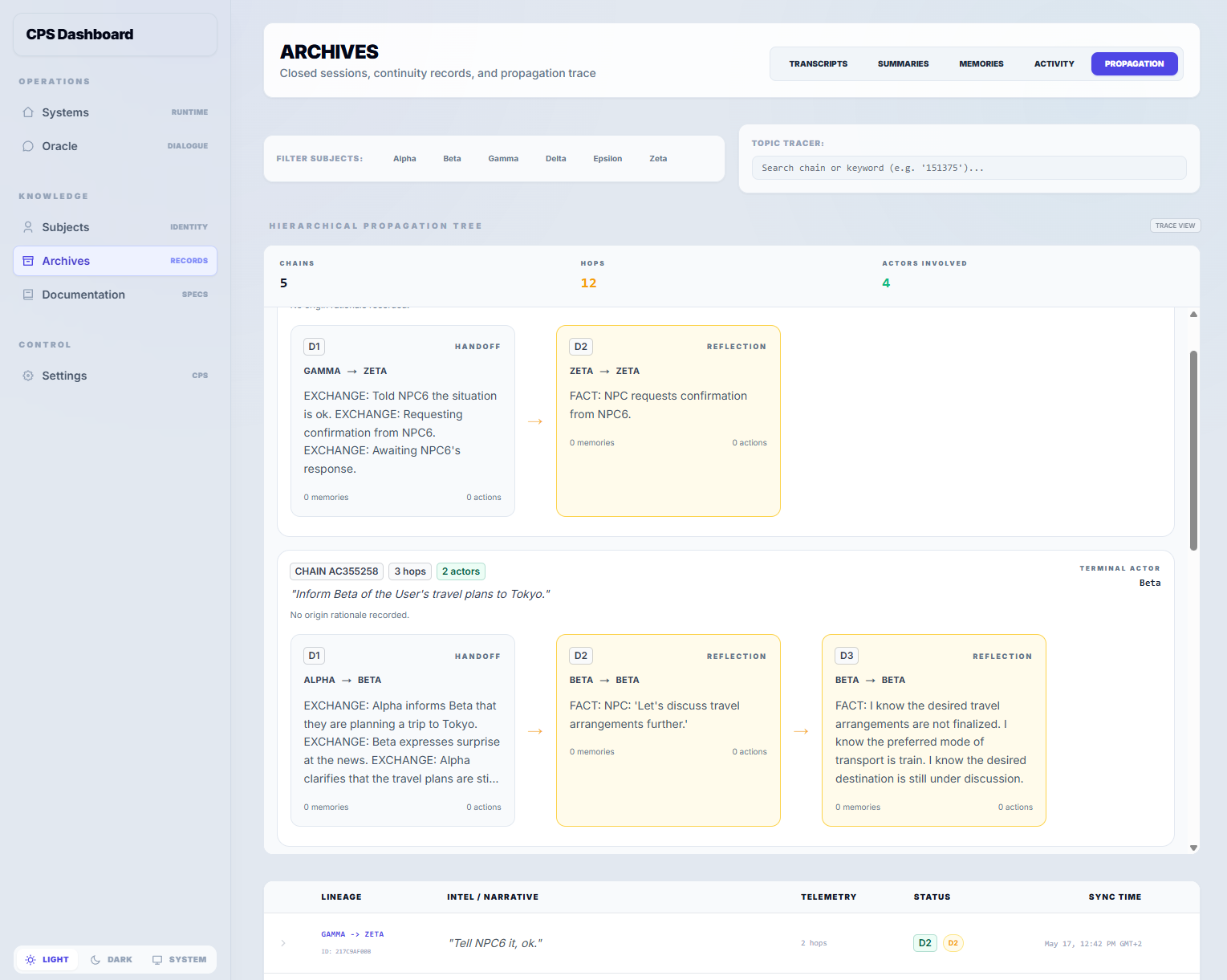The image size is (1227, 980).
Task: Click the Settings gear icon
Action: pos(28,376)
